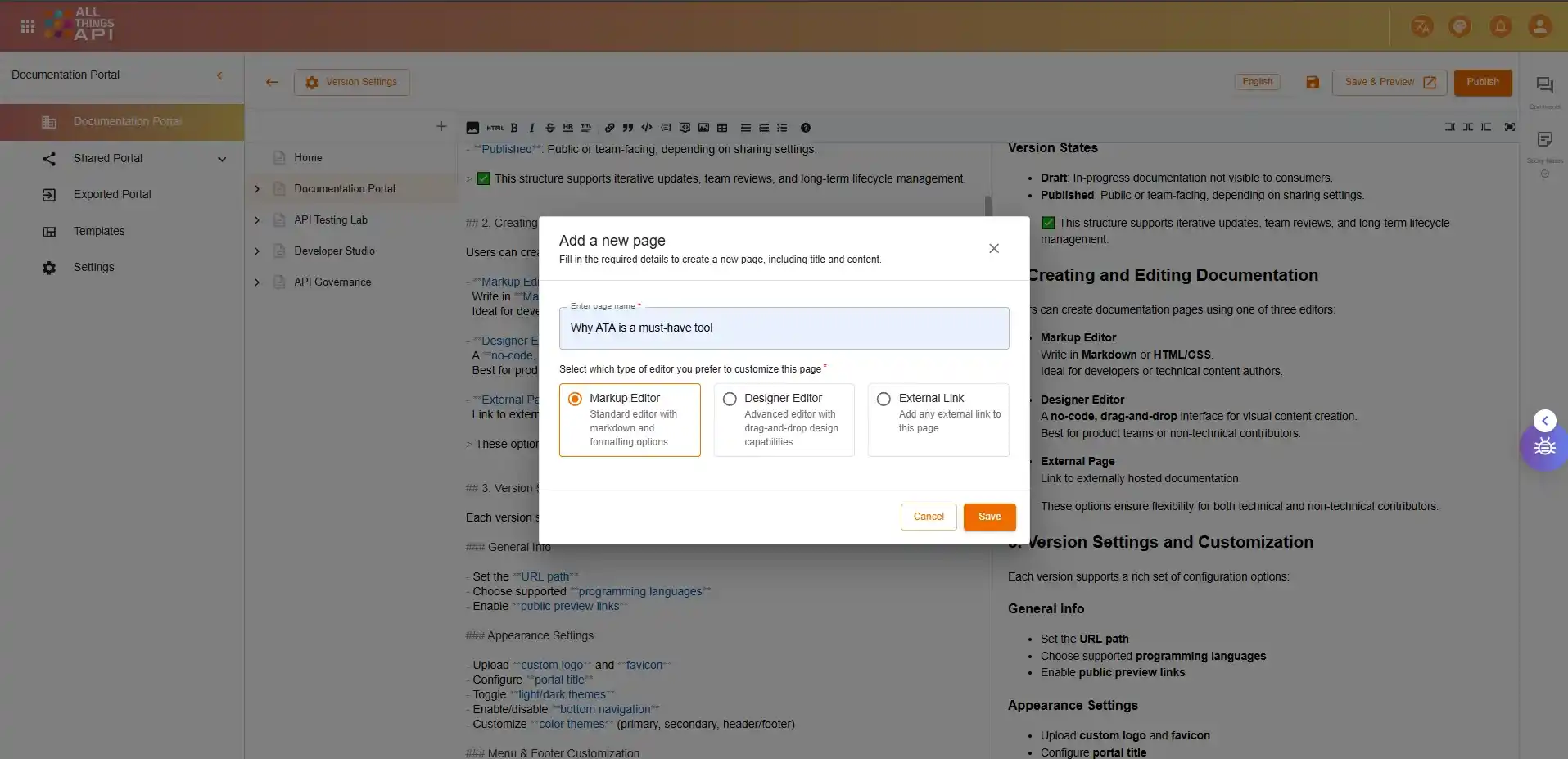Screen dimensions: 1568x759
Task: Close the dialog with the X icon
Action: (x=993, y=248)
